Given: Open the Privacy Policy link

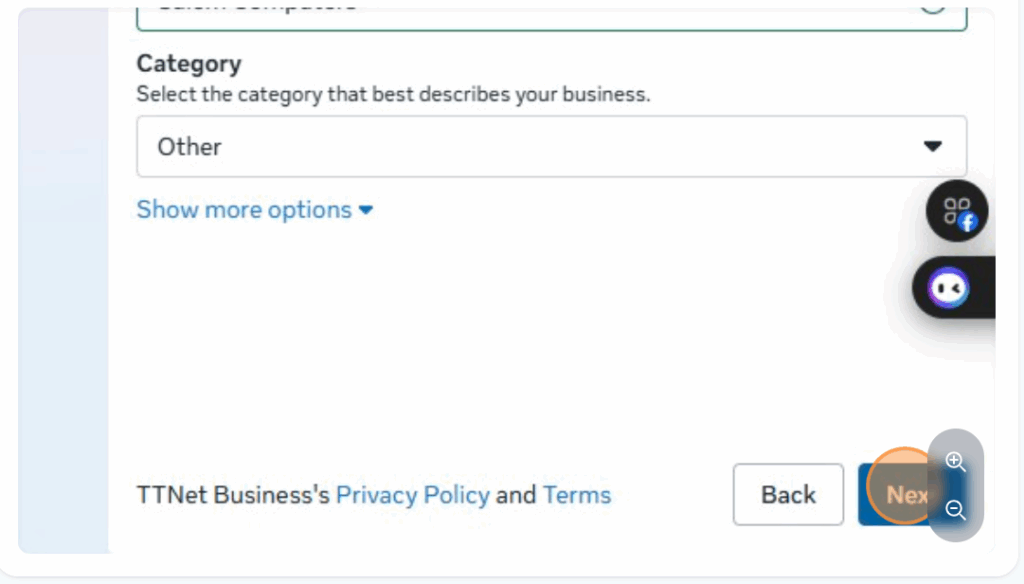Looking at the screenshot, I should (412, 495).
